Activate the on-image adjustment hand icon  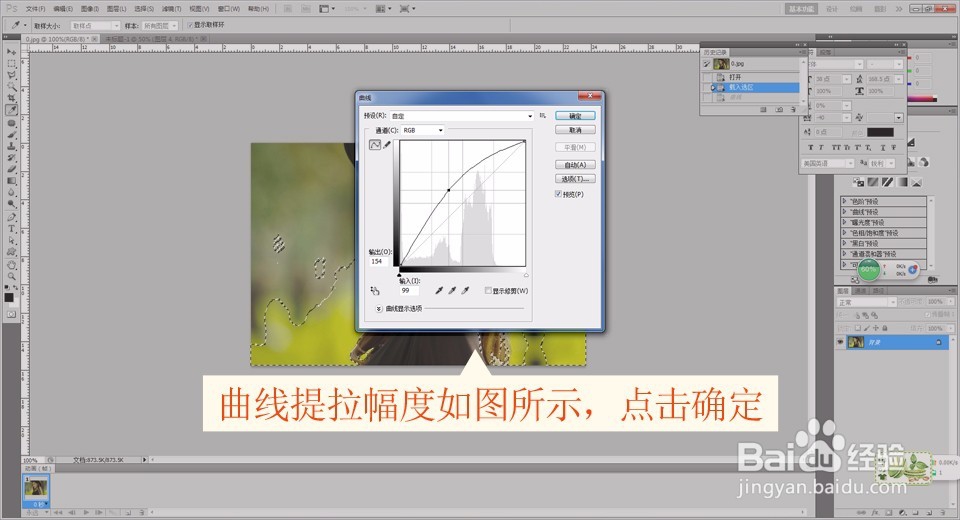375,291
